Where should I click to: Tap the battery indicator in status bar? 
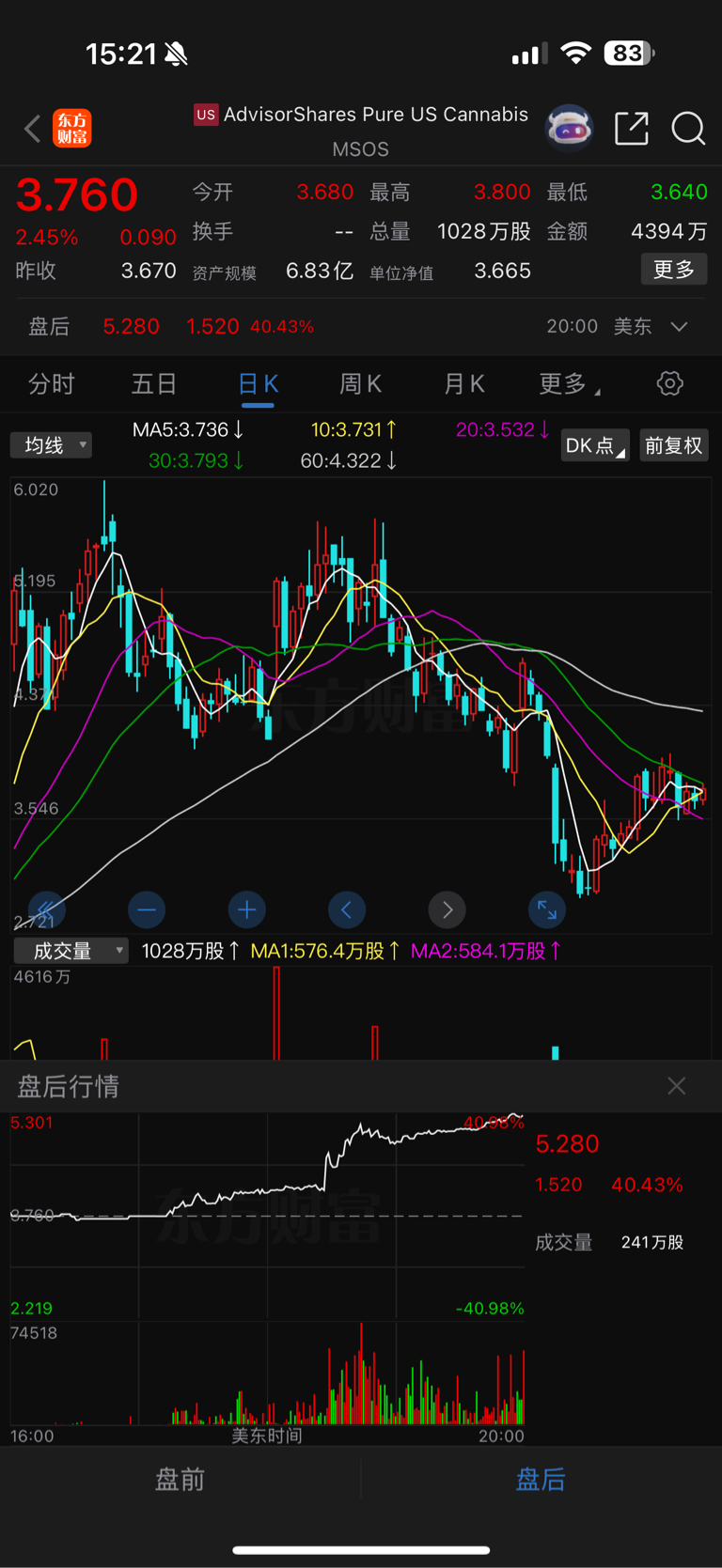pos(629,54)
